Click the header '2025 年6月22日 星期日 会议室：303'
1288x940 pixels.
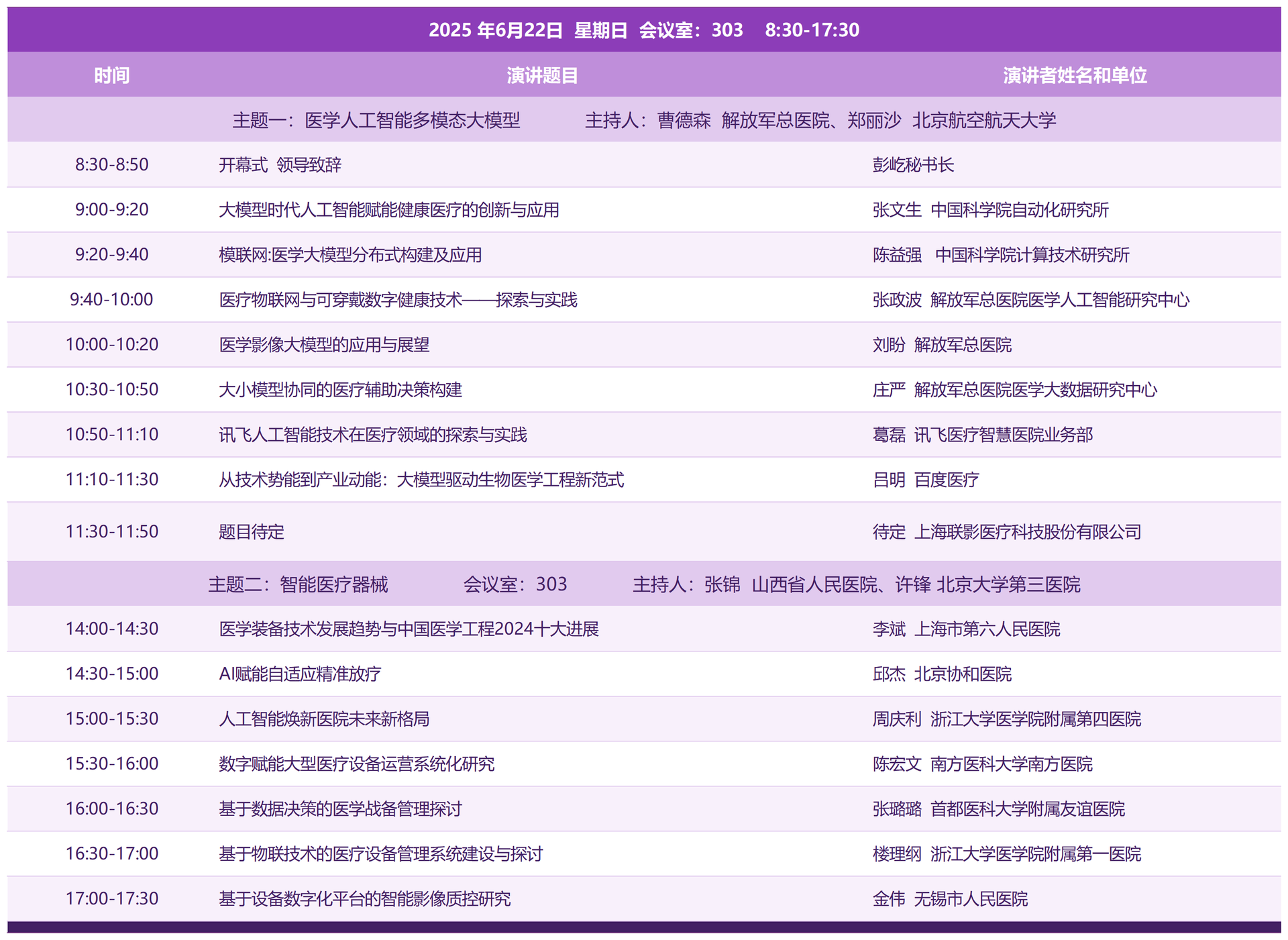[586, 30]
